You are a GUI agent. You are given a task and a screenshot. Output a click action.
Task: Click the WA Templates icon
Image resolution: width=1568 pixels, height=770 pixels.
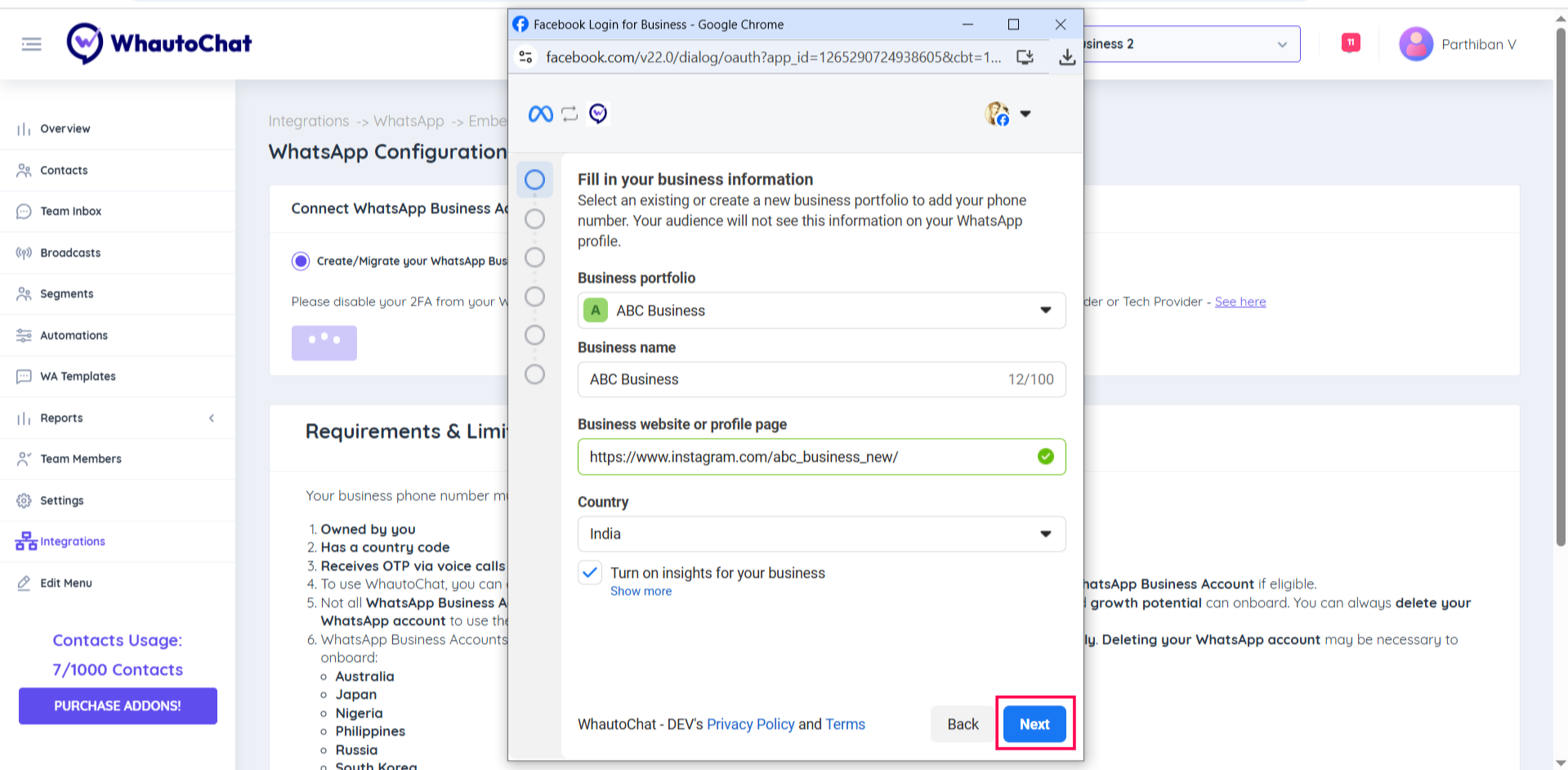tap(24, 377)
